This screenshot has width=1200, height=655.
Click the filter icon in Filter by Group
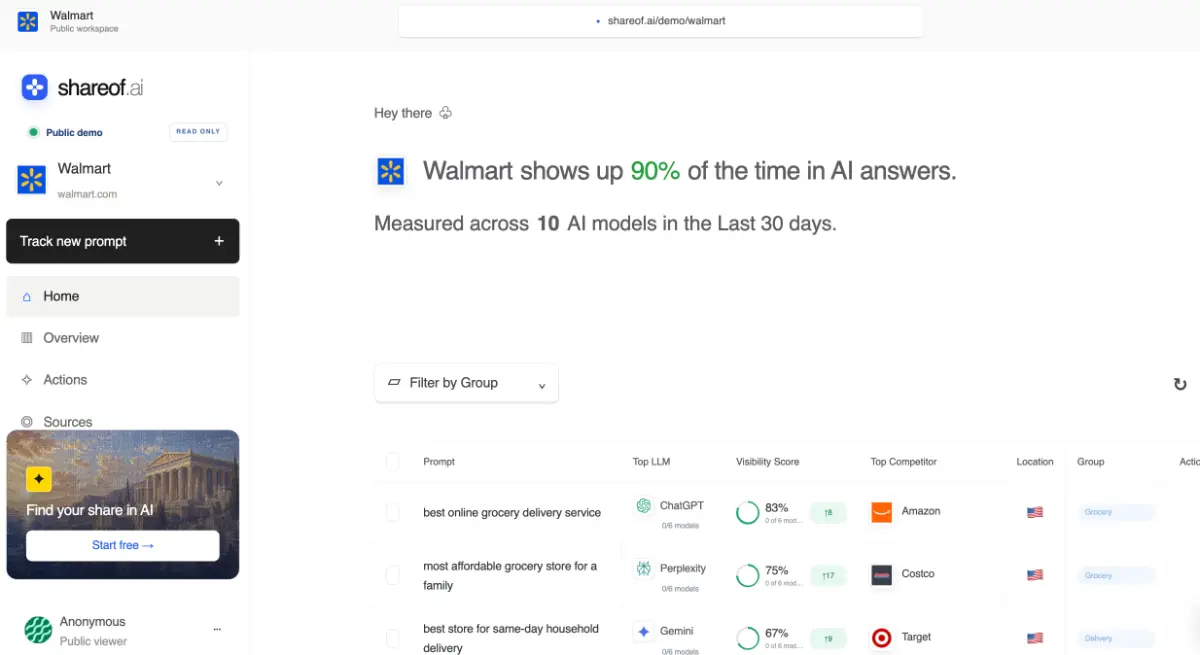[x=394, y=383]
